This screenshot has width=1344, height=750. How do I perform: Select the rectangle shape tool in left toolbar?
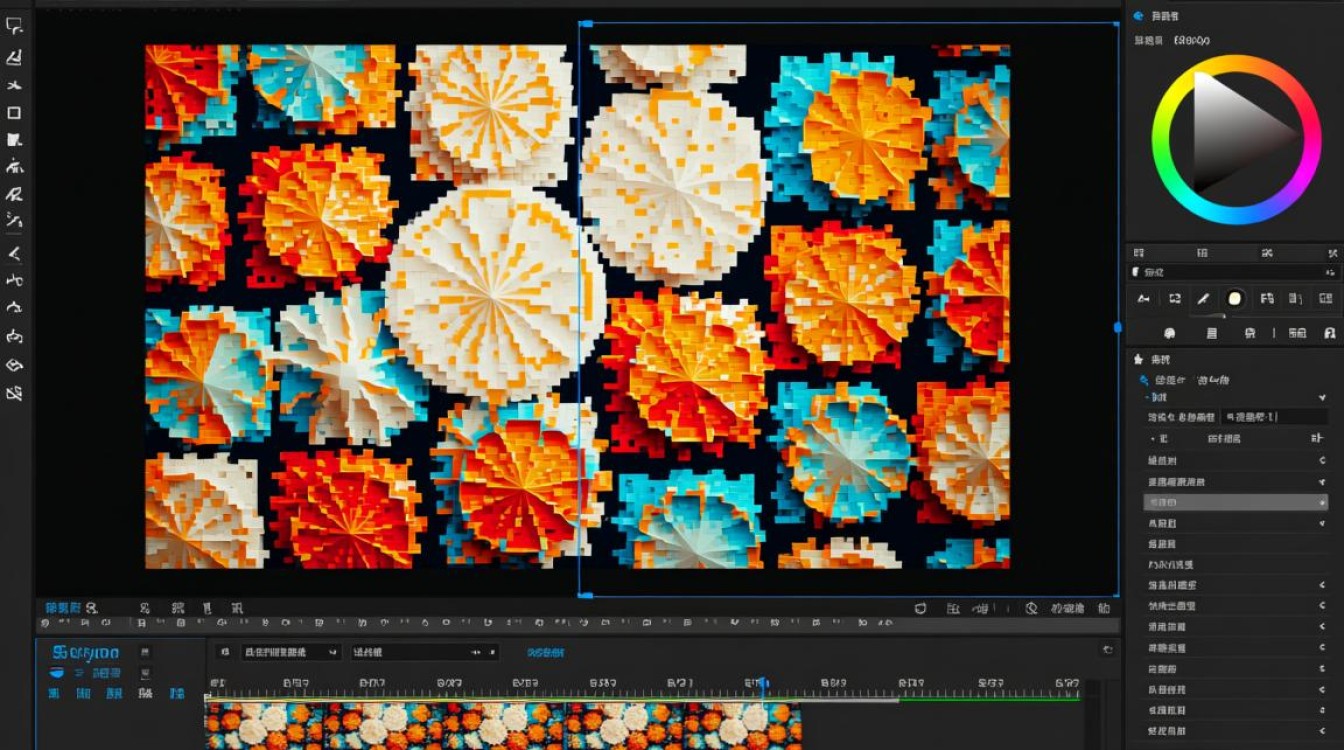click(14, 113)
